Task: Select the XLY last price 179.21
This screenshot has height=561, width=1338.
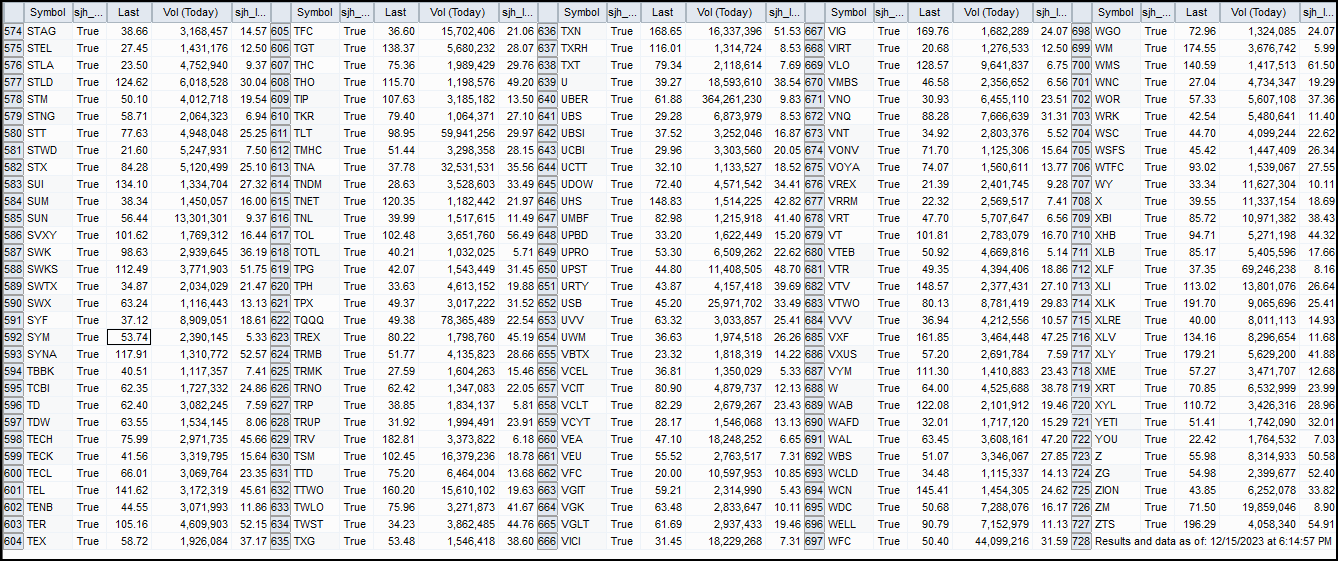Action: click(1195, 354)
